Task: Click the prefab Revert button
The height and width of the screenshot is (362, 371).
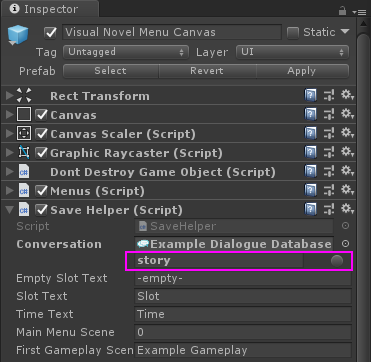Action: click(207, 71)
